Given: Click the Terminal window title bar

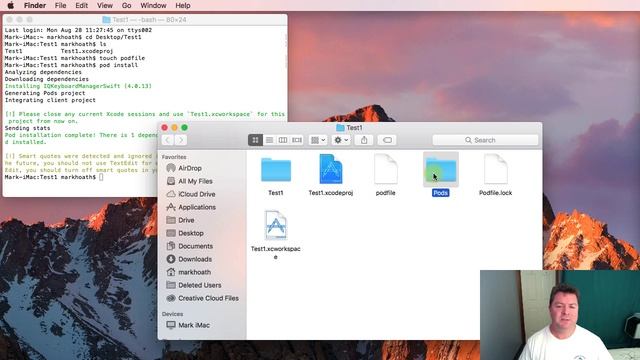Looking at the screenshot, I should pos(145,20).
